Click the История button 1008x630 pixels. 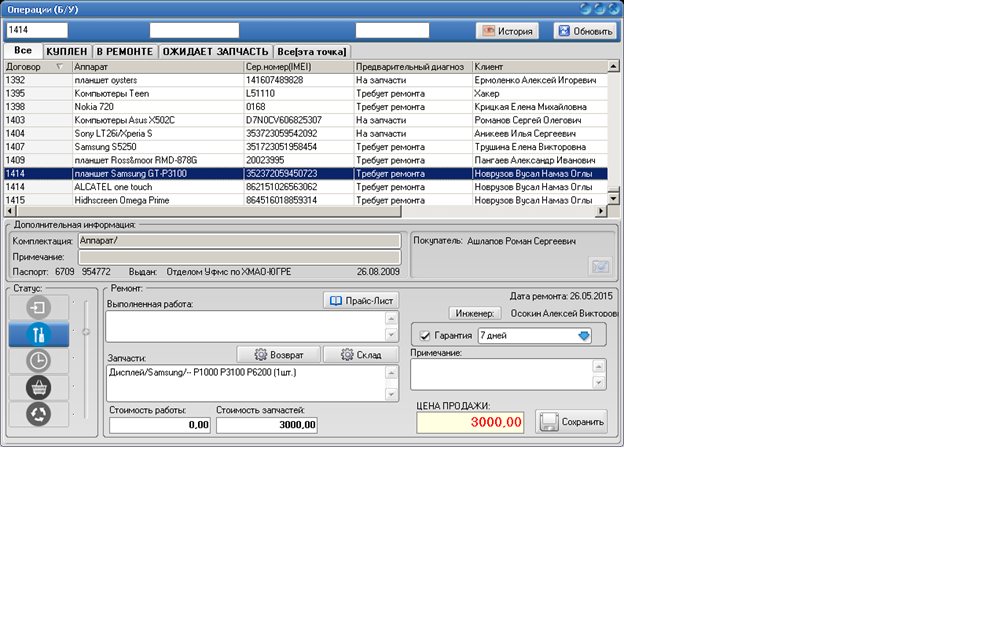(x=507, y=31)
